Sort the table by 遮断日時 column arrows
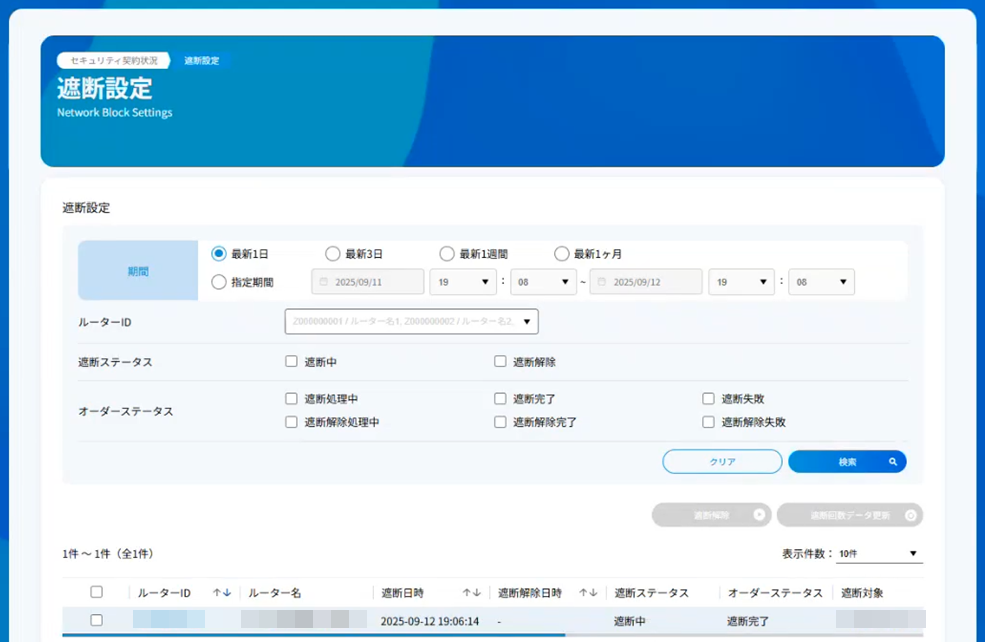985x642 pixels. (x=472, y=593)
